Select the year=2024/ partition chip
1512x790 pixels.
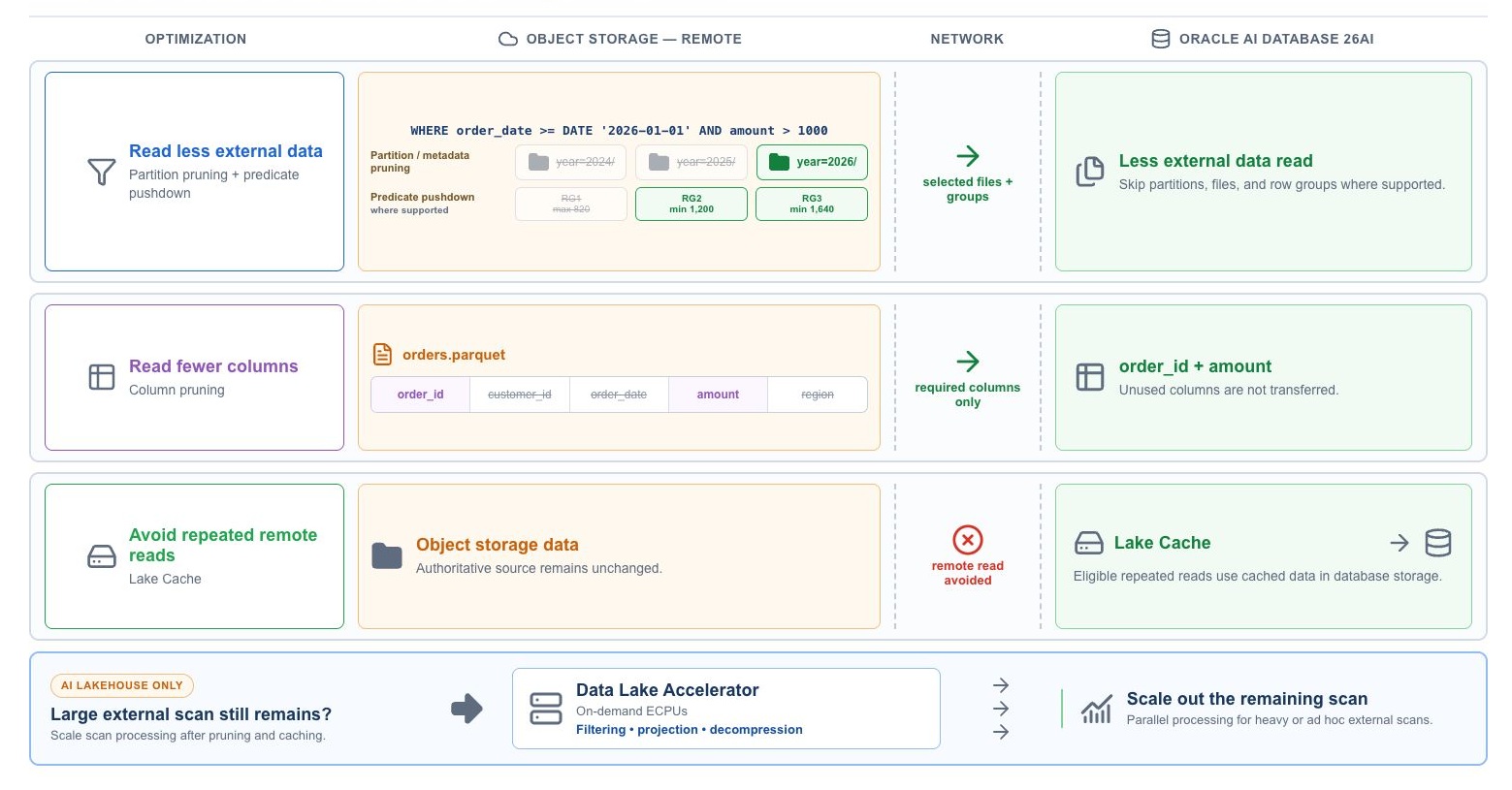click(571, 162)
